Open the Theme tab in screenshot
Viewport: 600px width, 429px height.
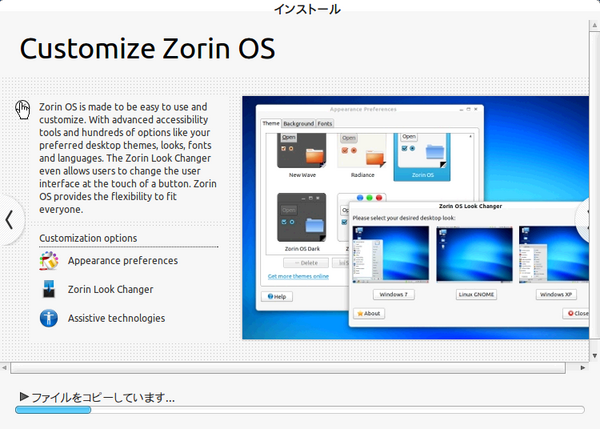pos(271,123)
